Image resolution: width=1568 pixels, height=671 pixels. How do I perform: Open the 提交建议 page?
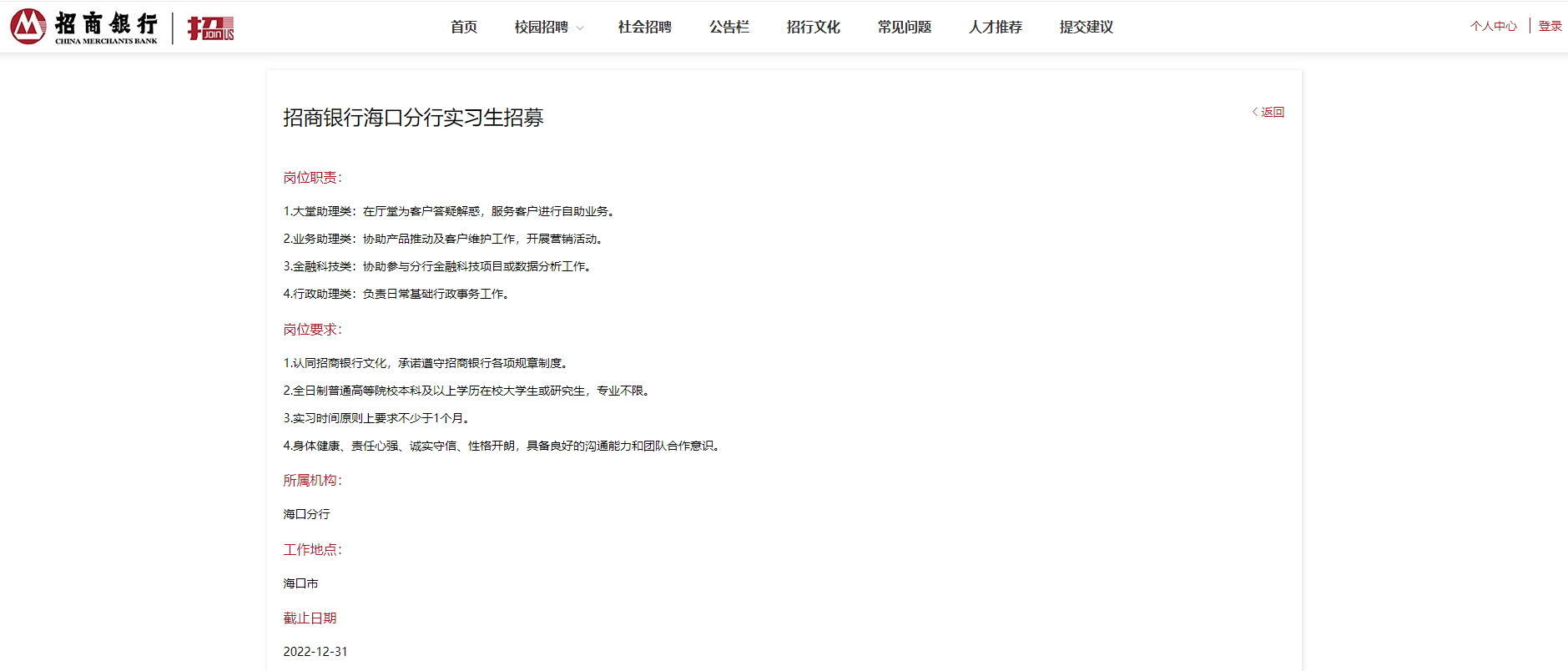point(1086,28)
